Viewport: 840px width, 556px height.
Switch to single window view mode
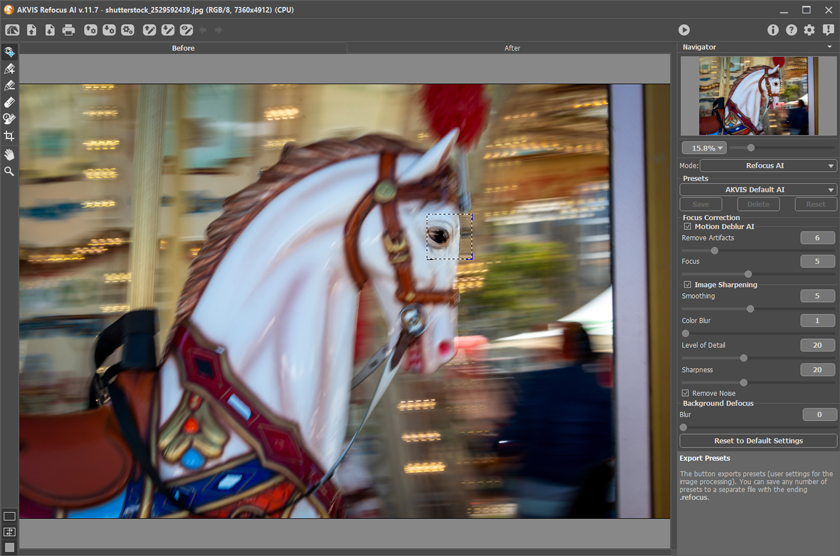pyautogui.click(x=9, y=516)
